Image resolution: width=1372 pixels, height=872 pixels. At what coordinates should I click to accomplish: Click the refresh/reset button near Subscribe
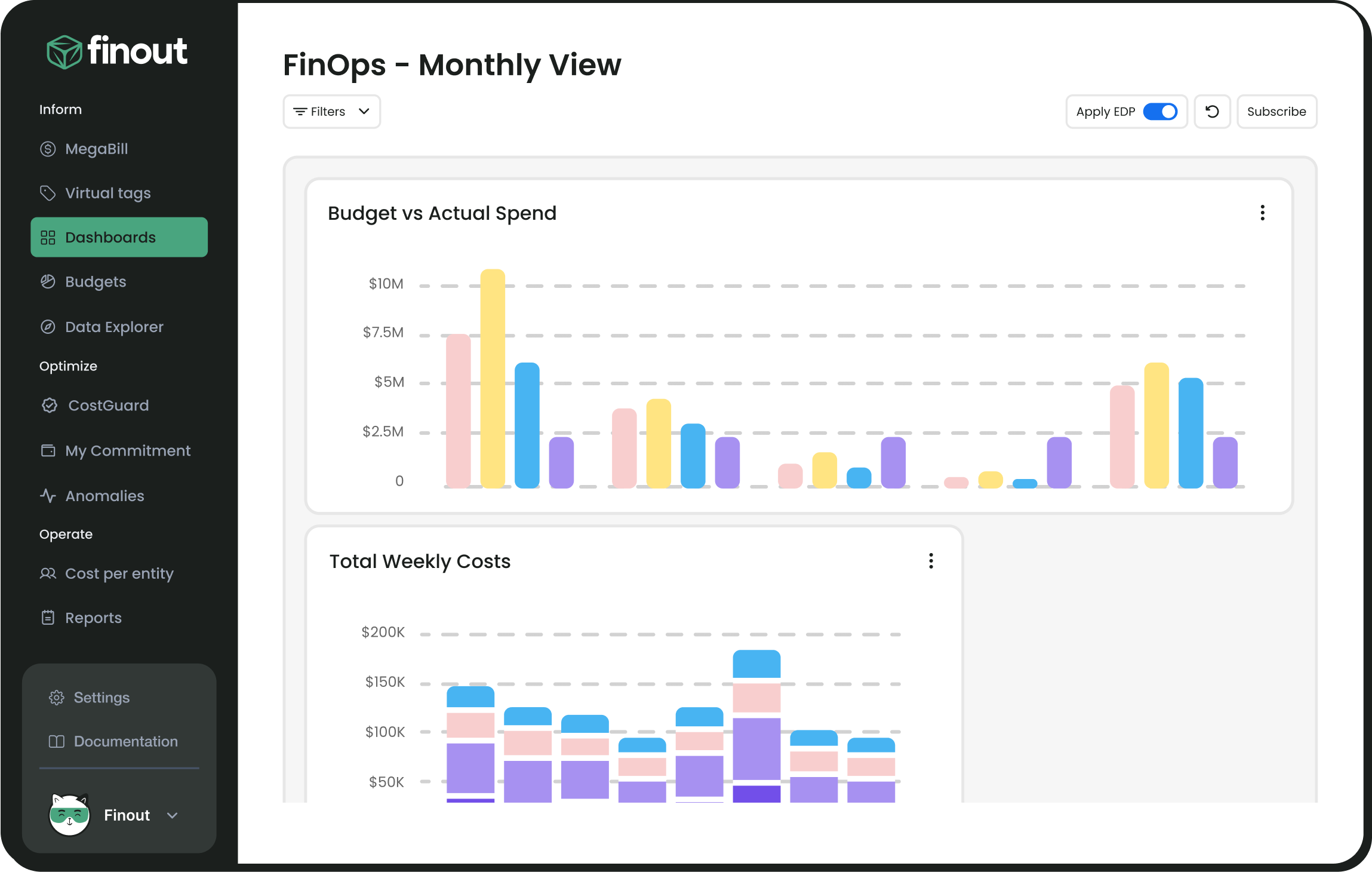tap(1213, 111)
